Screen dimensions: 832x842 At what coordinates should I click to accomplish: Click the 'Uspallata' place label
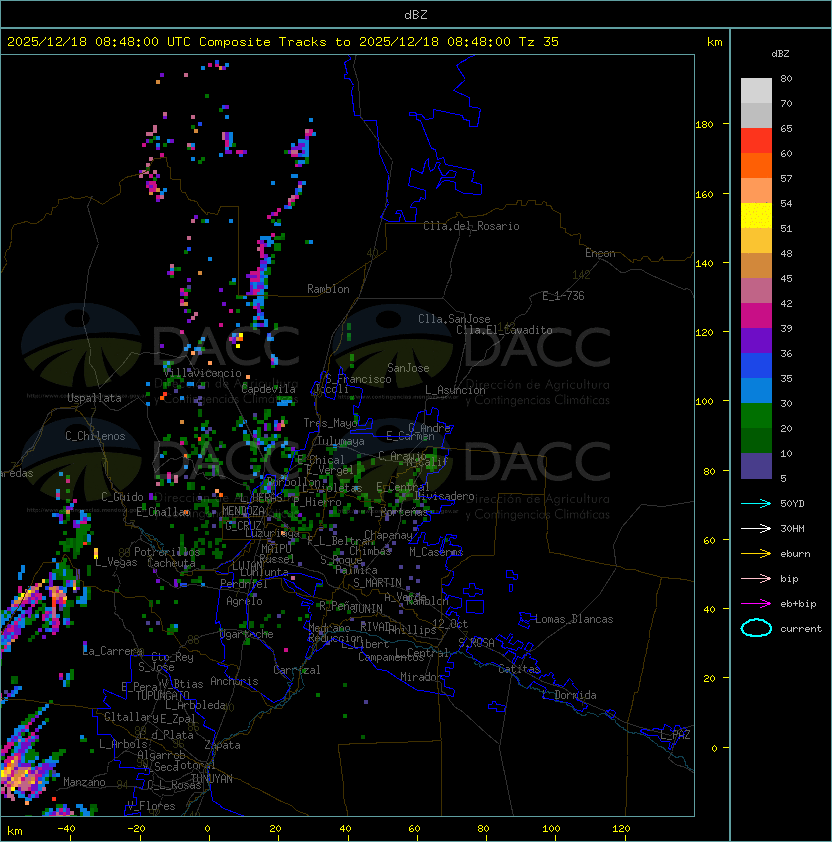point(94,398)
